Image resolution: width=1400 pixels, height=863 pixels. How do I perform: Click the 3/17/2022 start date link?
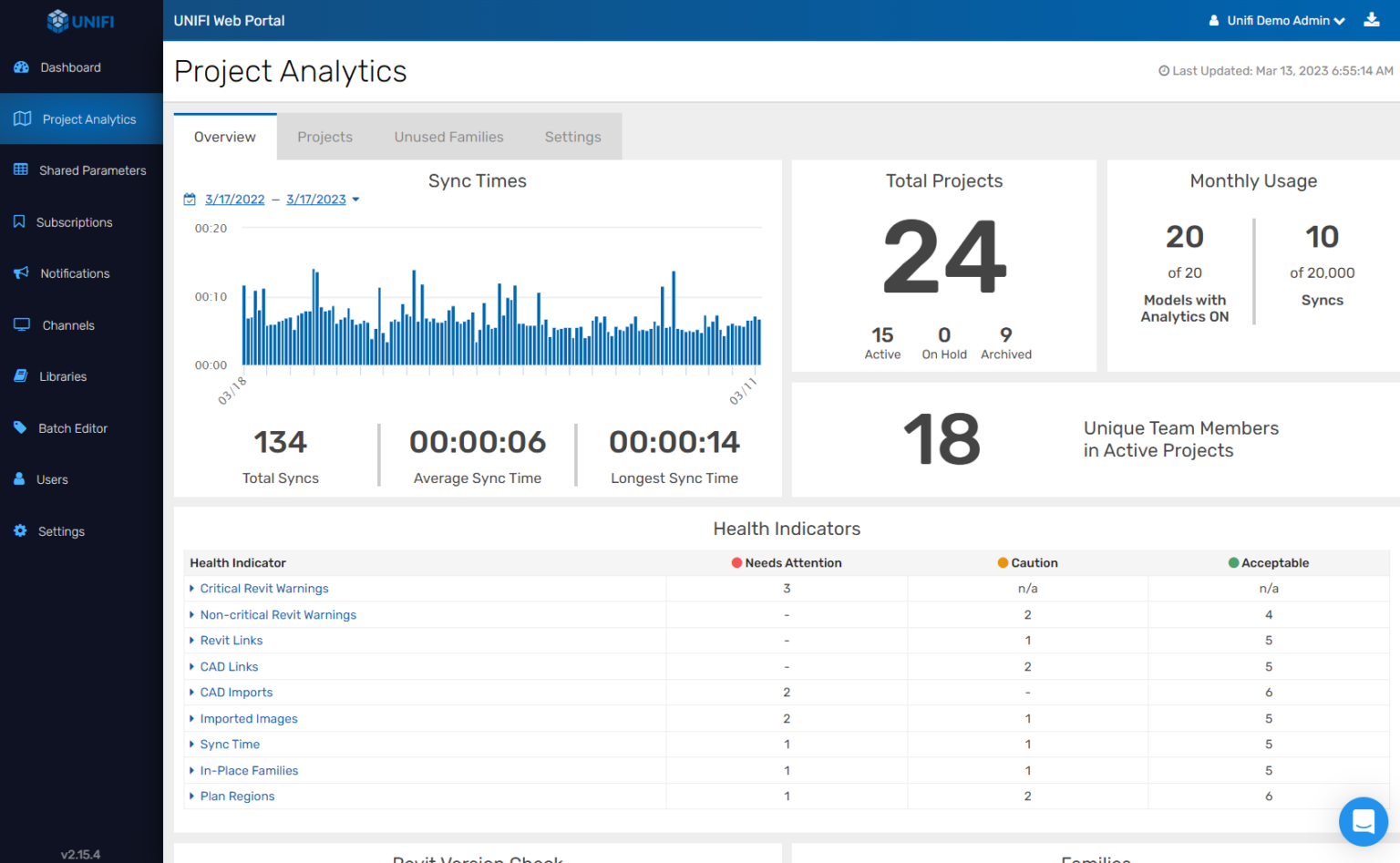tap(234, 199)
